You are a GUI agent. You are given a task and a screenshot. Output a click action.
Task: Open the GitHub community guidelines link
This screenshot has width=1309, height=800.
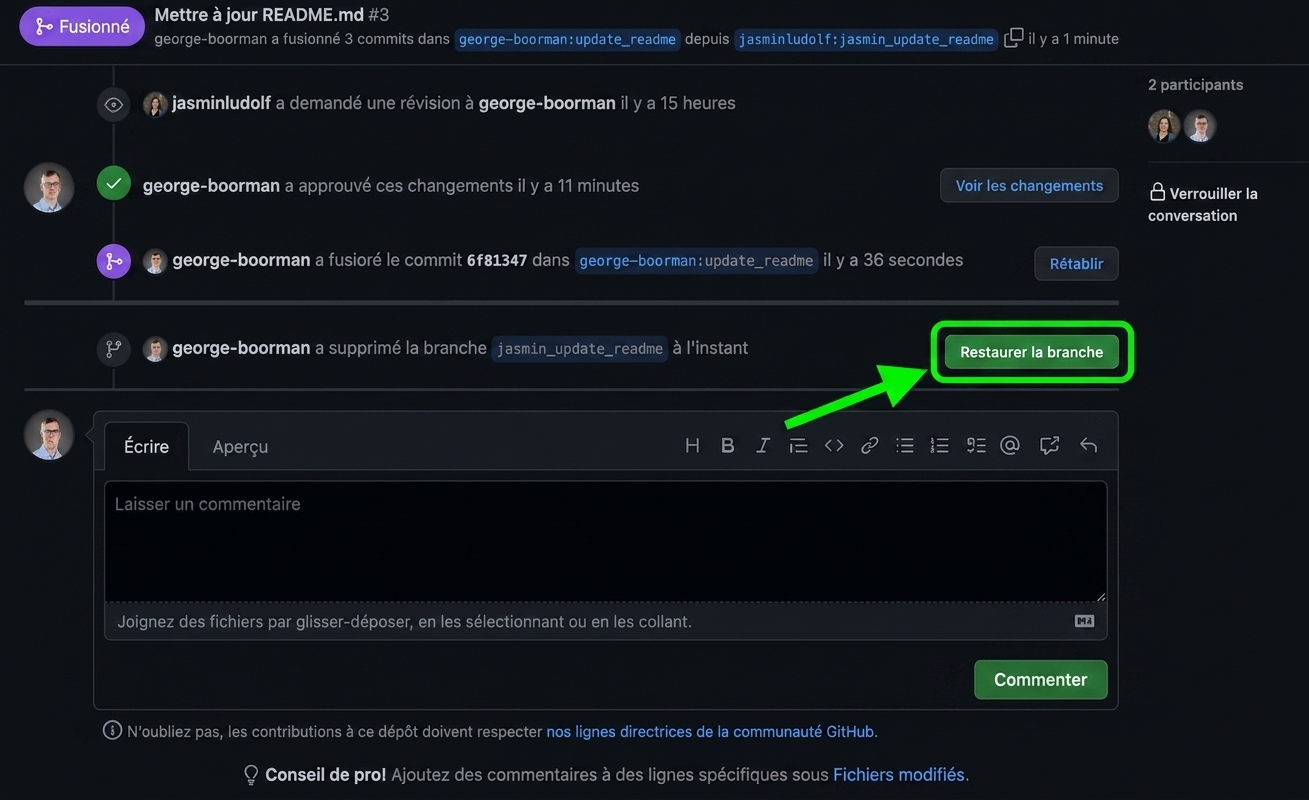click(x=710, y=731)
